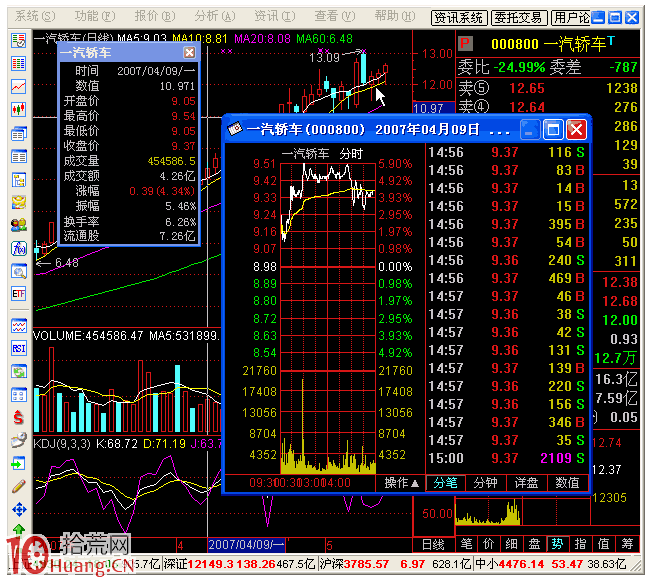
Task: Open the 分析(A) menu
Action: click(x=214, y=16)
